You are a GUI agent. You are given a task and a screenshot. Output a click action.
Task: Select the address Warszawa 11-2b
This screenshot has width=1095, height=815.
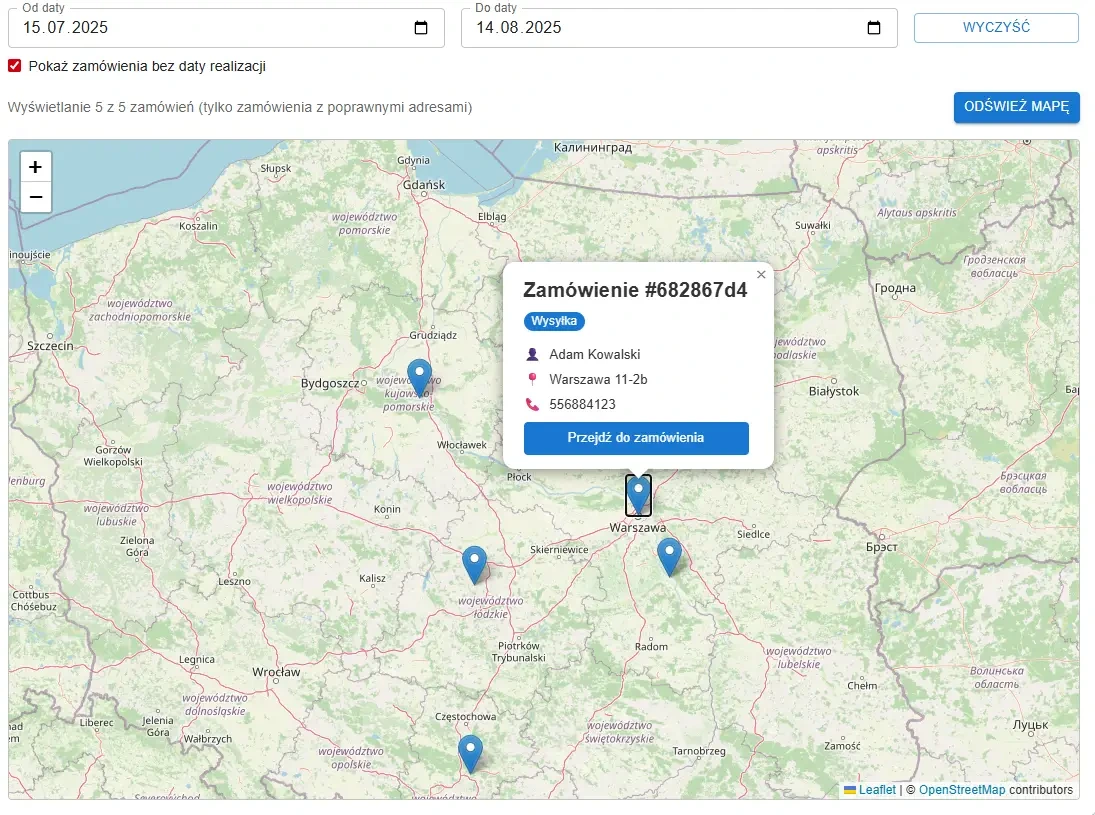click(598, 379)
